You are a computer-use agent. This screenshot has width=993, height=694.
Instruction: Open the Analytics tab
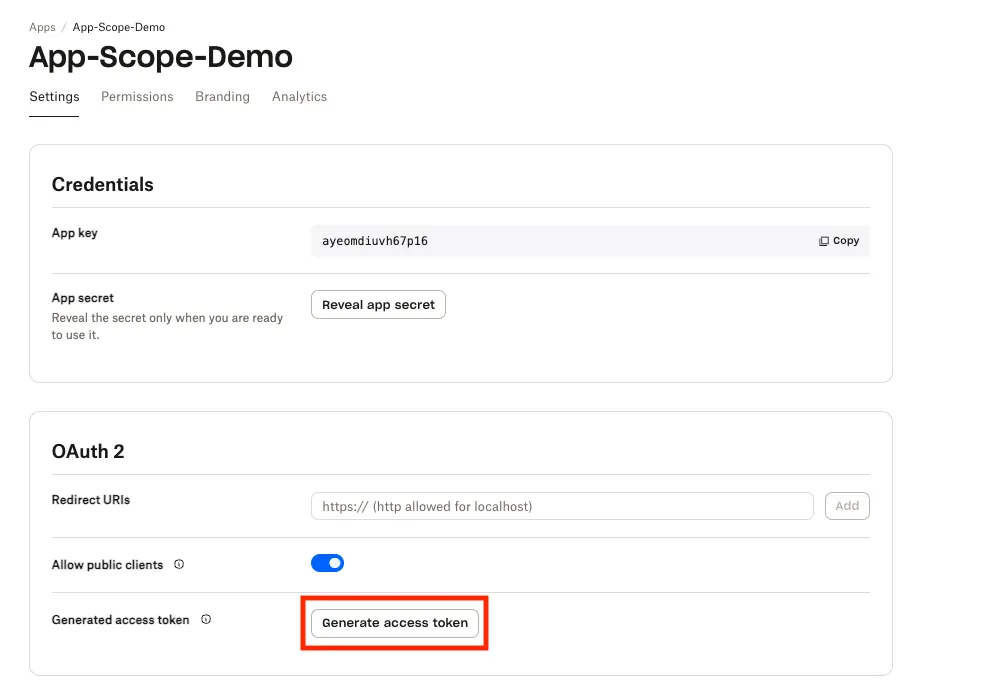coord(300,97)
